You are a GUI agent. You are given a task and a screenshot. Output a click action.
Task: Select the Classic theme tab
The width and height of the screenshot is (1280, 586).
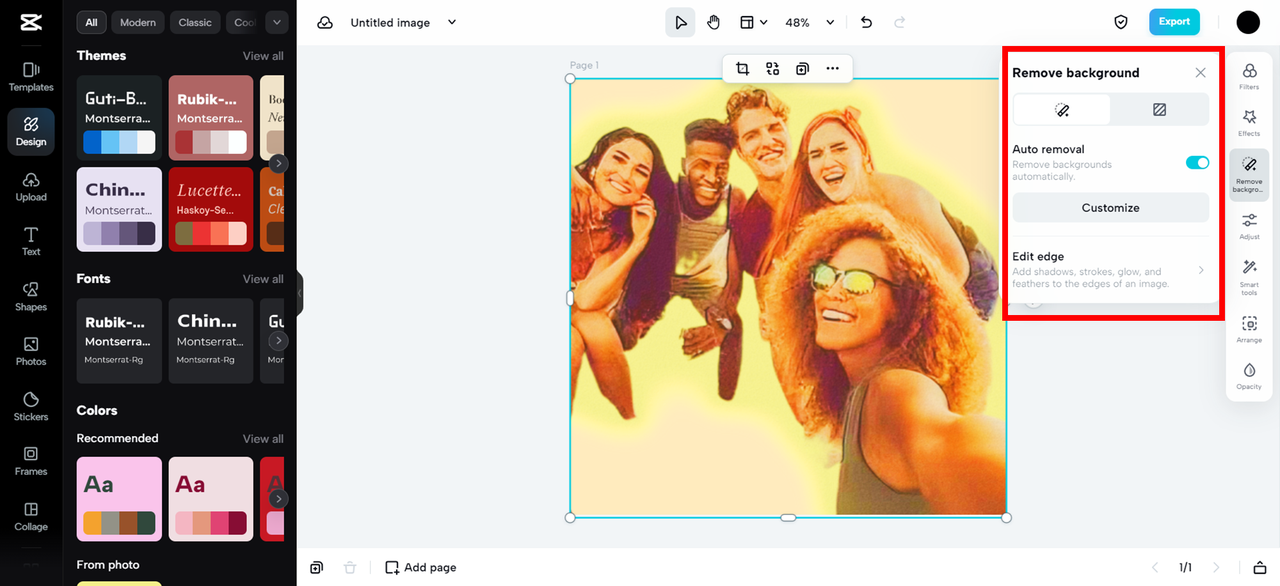195,22
